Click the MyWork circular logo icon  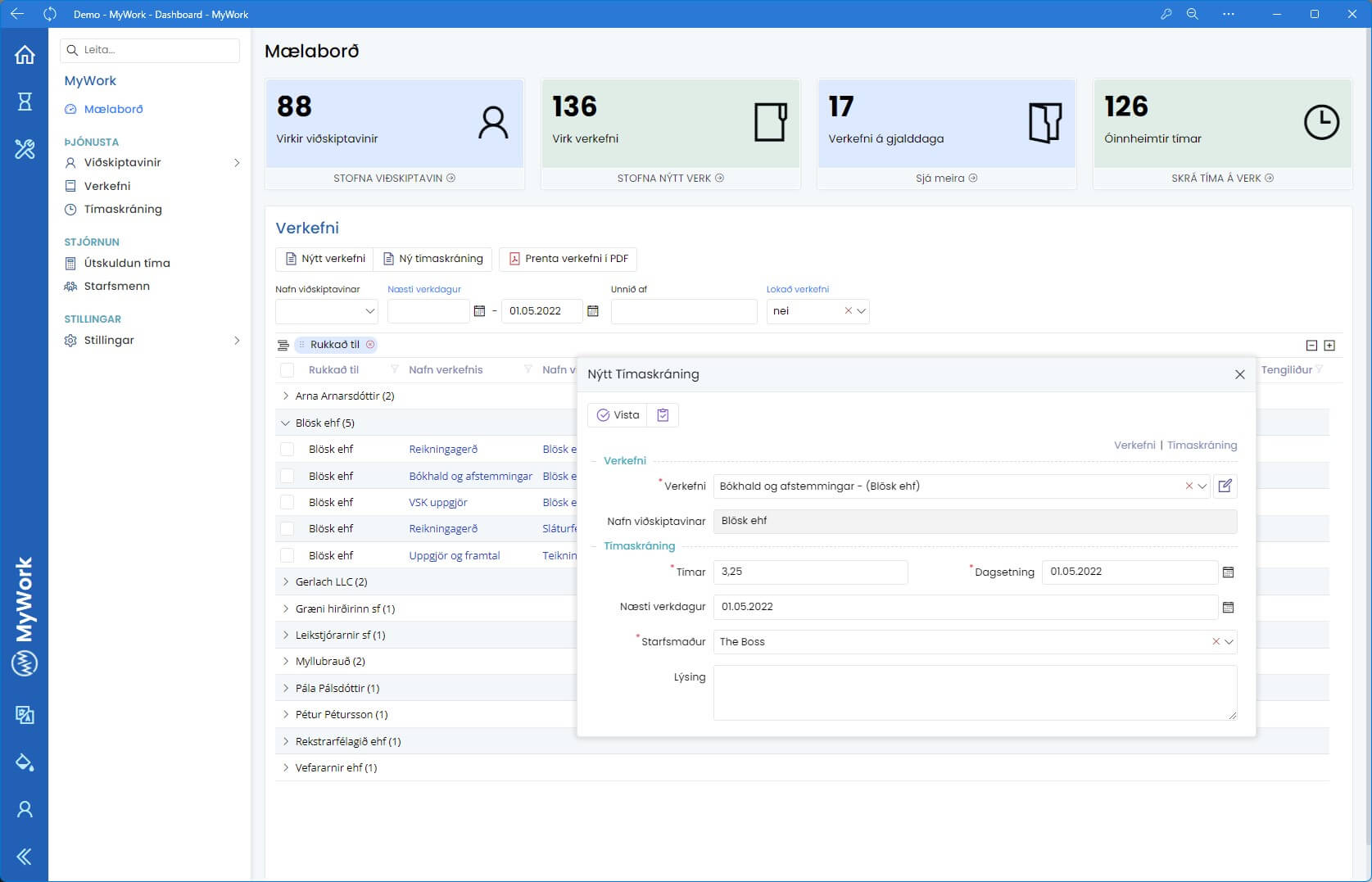pyautogui.click(x=25, y=663)
